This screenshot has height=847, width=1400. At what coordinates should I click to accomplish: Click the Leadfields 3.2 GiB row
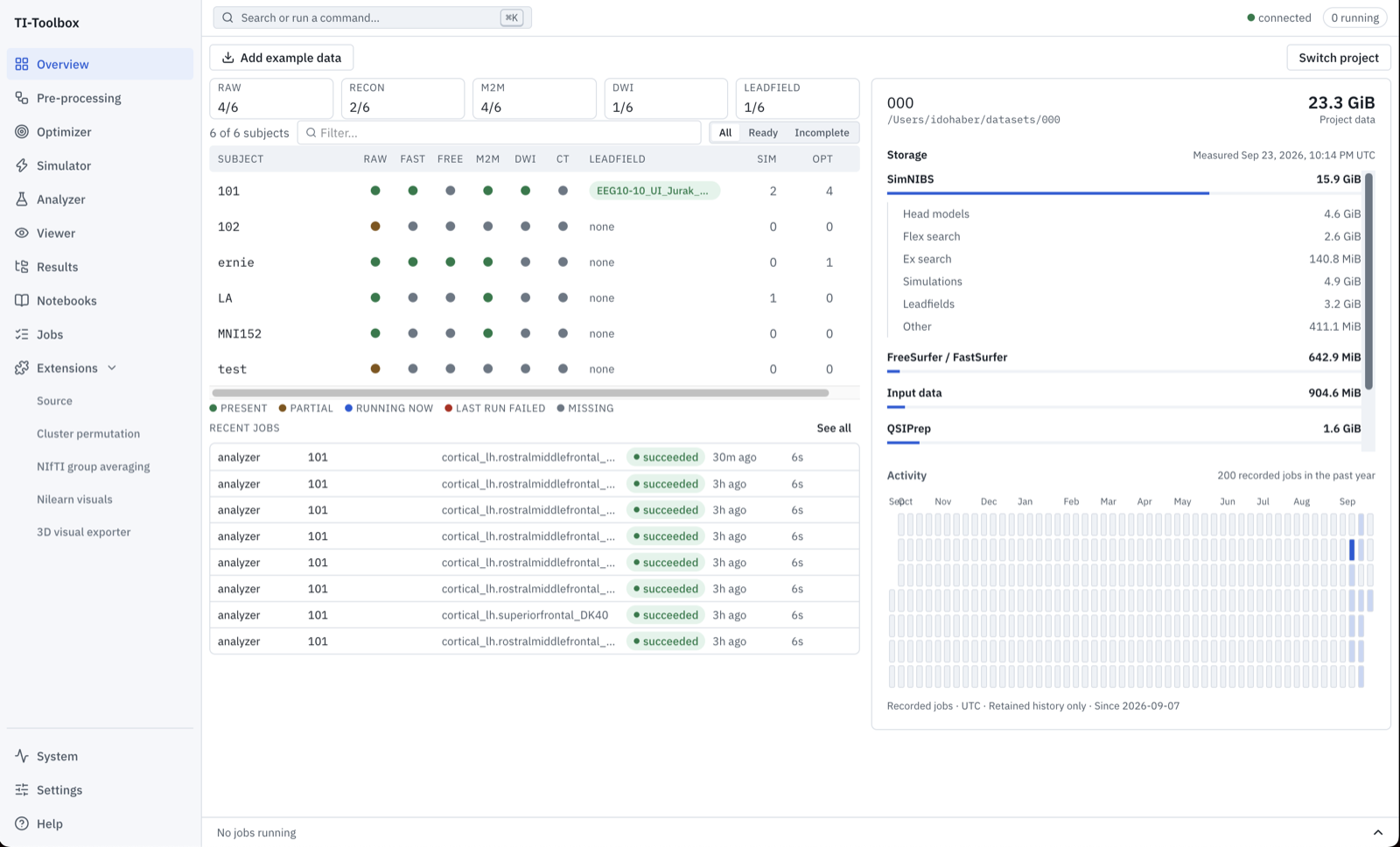click(1131, 304)
